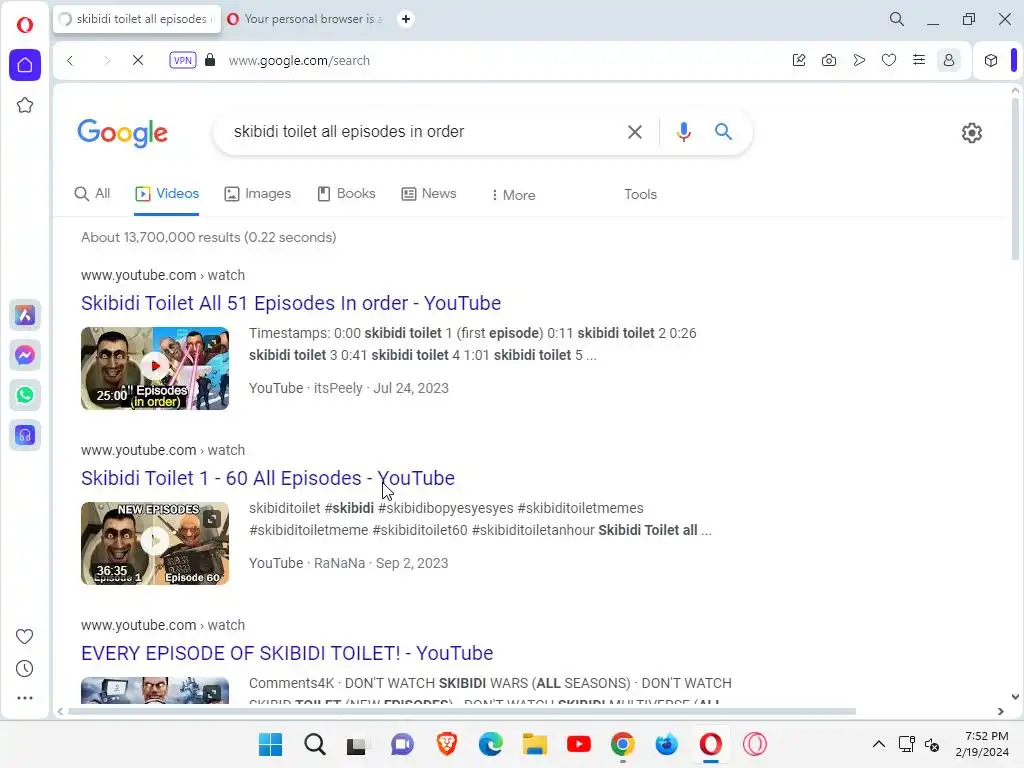Open sidebar setup three-dots menu
Screen dimensions: 1024x768
pyautogui.click(x=25, y=698)
